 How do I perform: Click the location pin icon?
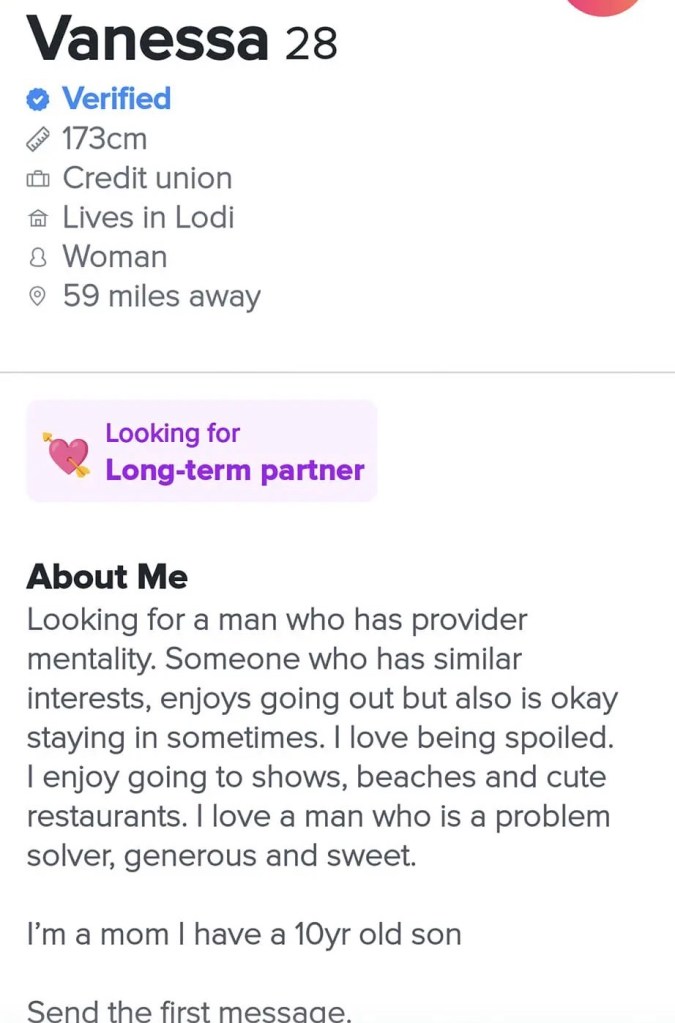click(38, 297)
